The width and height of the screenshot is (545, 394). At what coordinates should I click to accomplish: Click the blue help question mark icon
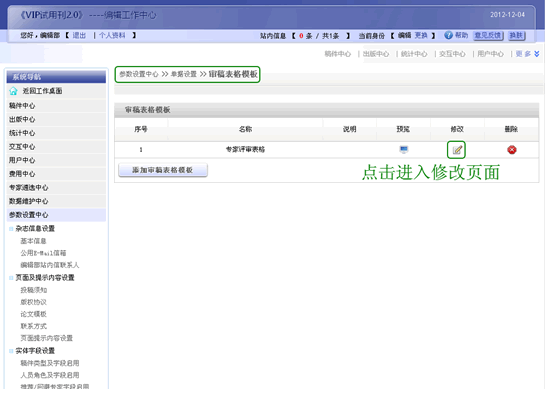click(448, 35)
